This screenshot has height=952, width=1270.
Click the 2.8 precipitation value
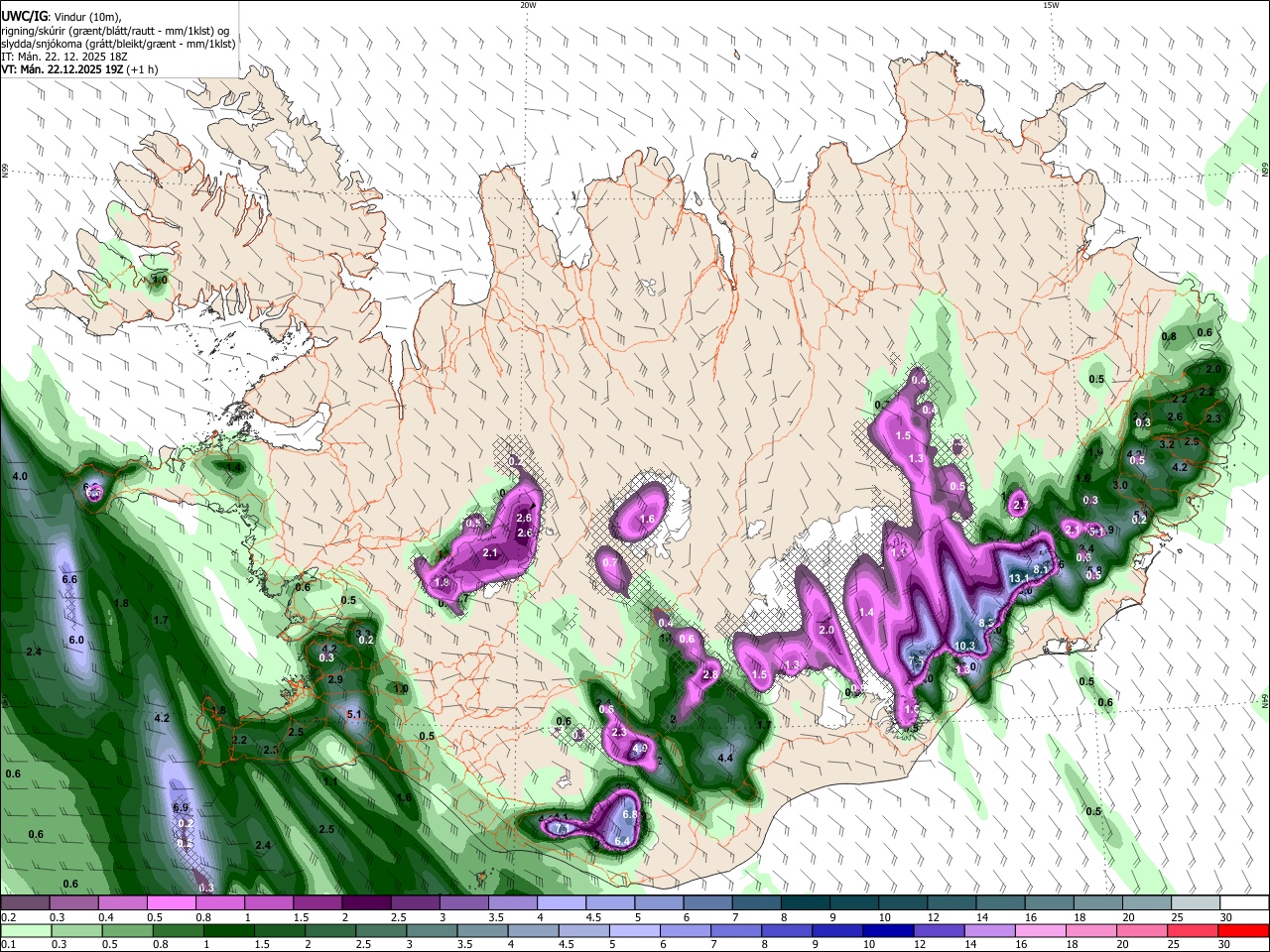[x=709, y=674]
